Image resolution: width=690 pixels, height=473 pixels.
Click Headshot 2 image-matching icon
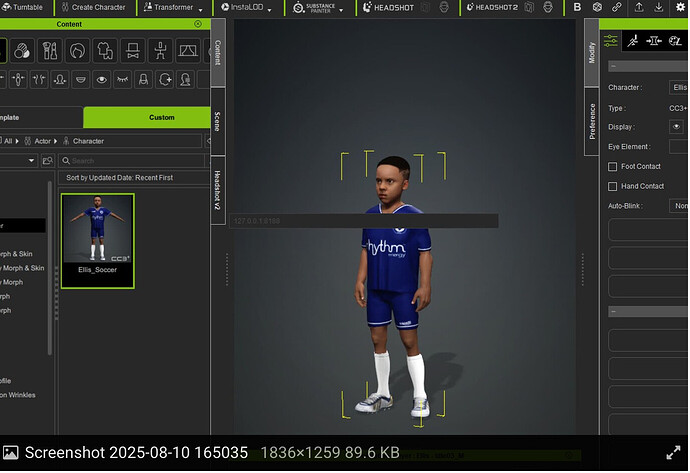(x=529, y=7)
